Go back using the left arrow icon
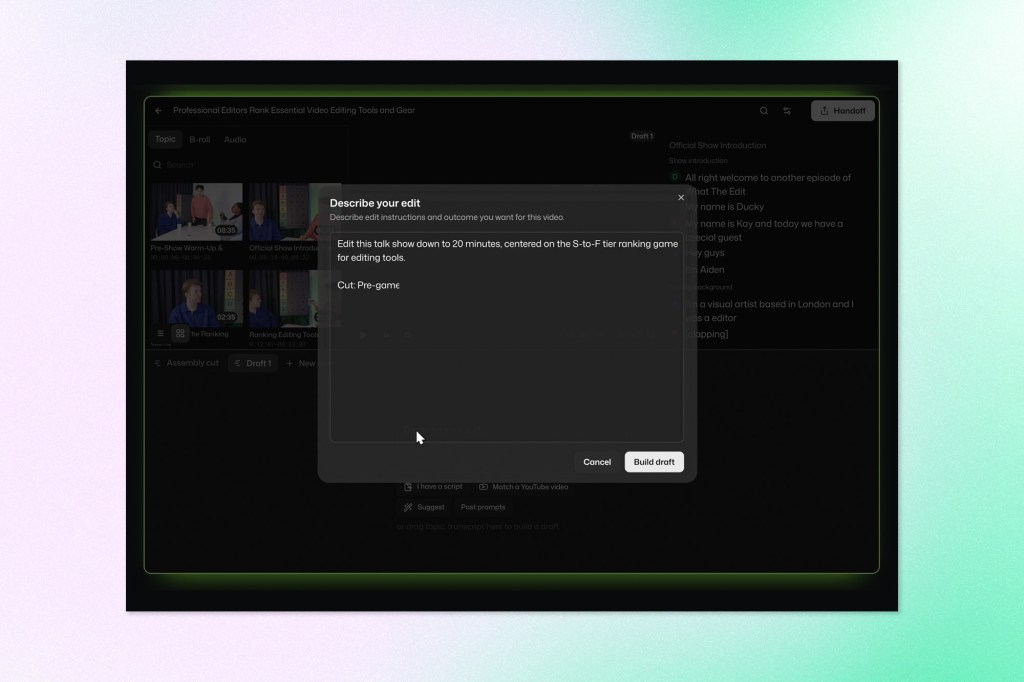The image size is (1024, 682). (x=159, y=110)
